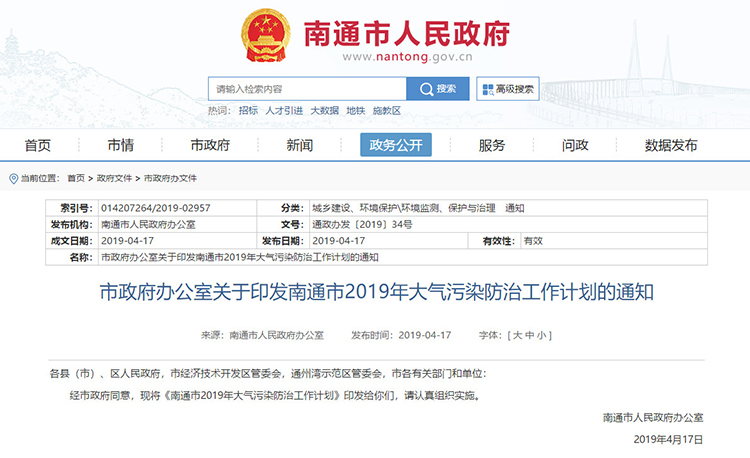Click 有效性 value 有效

[533, 241]
